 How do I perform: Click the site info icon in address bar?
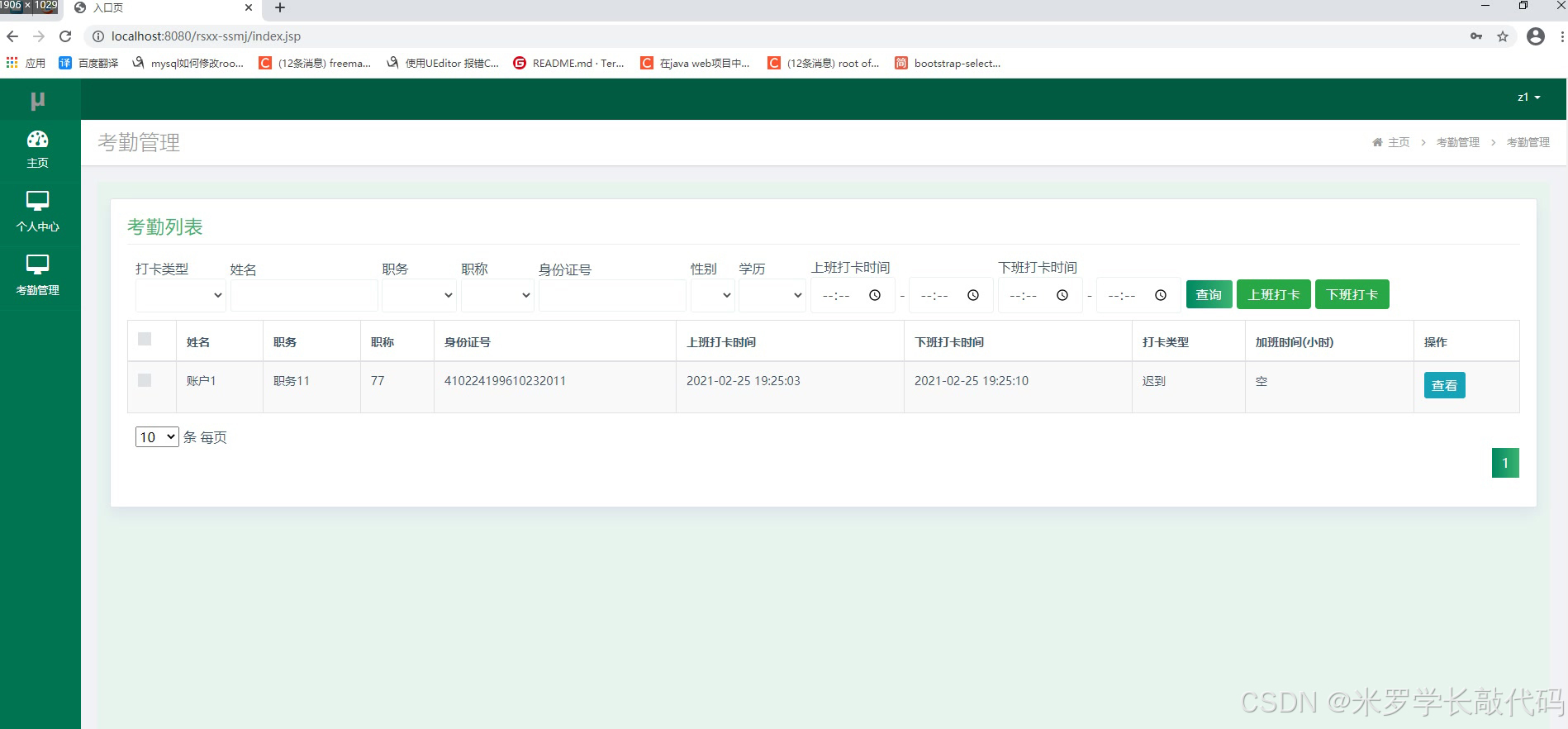97,36
